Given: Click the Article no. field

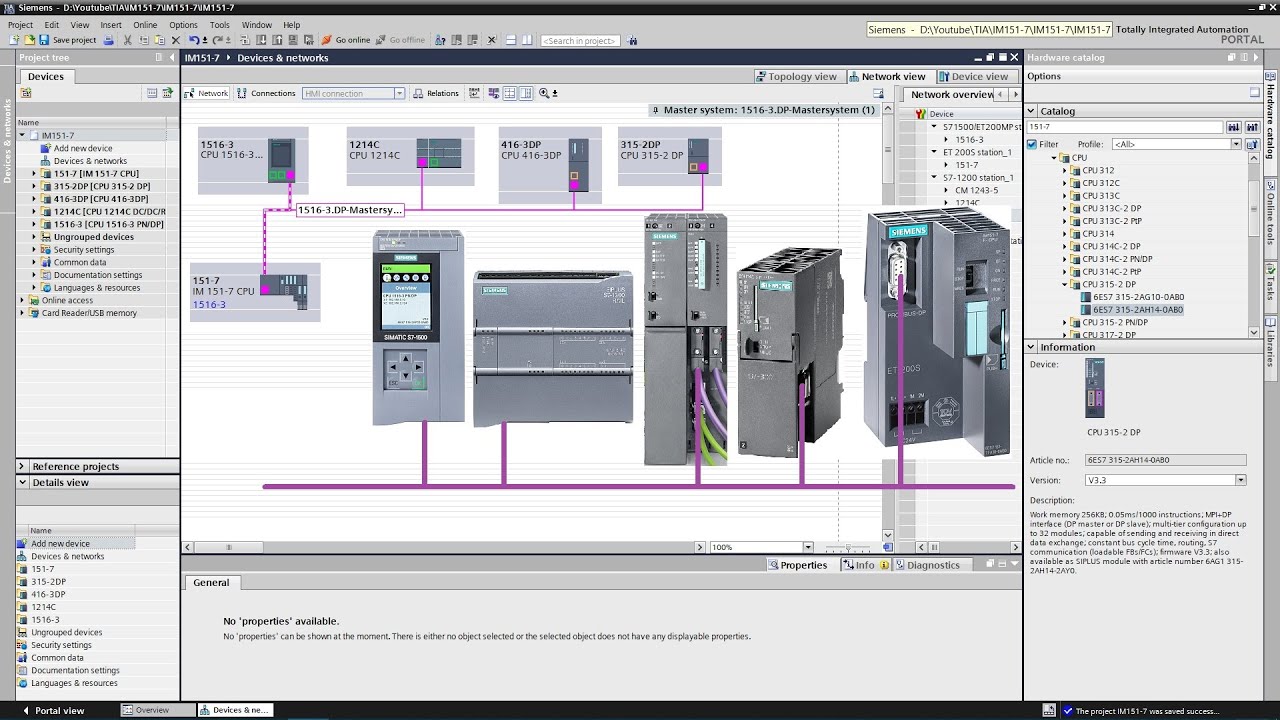Looking at the screenshot, I should (1166, 460).
